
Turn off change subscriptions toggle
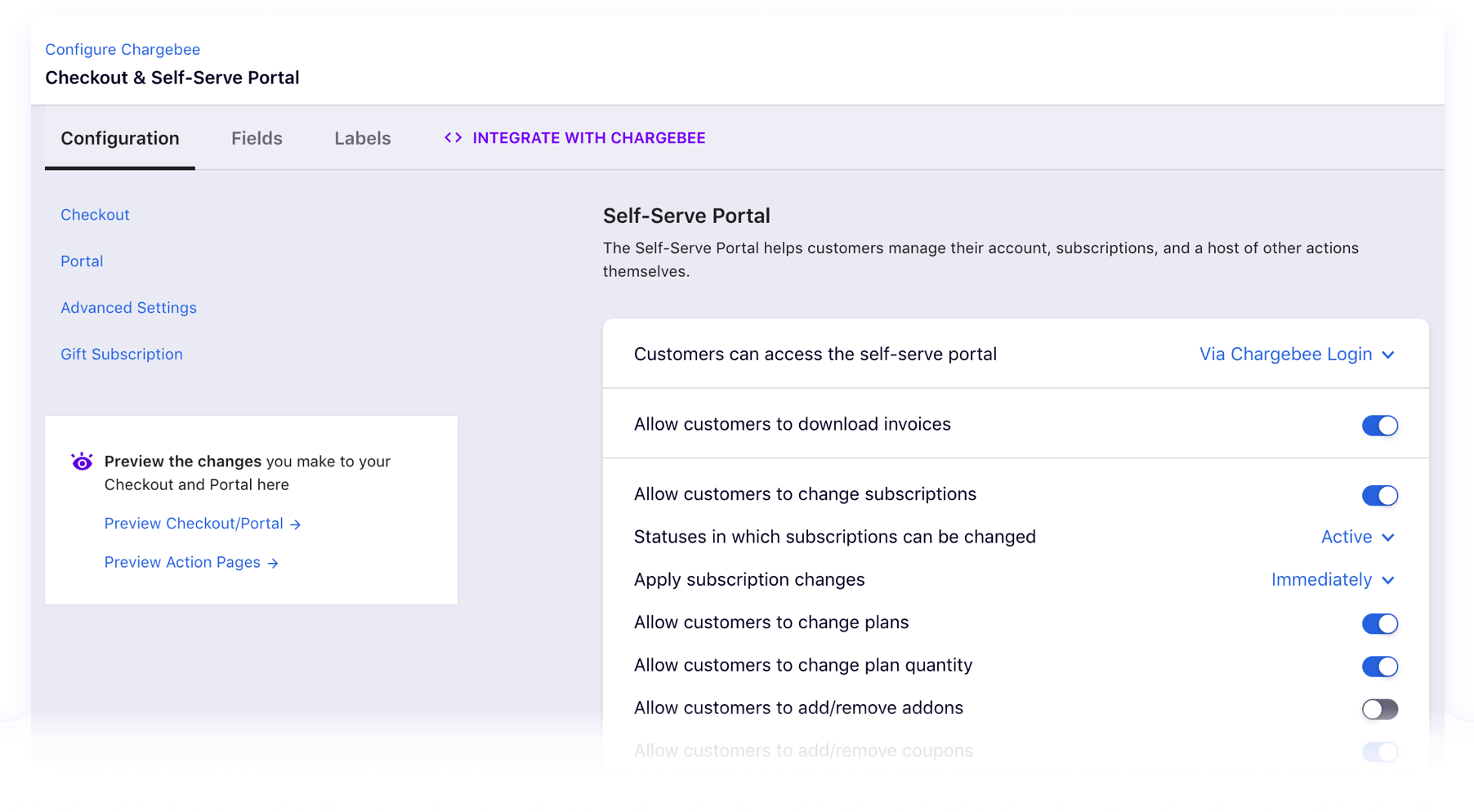tap(1379, 496)
